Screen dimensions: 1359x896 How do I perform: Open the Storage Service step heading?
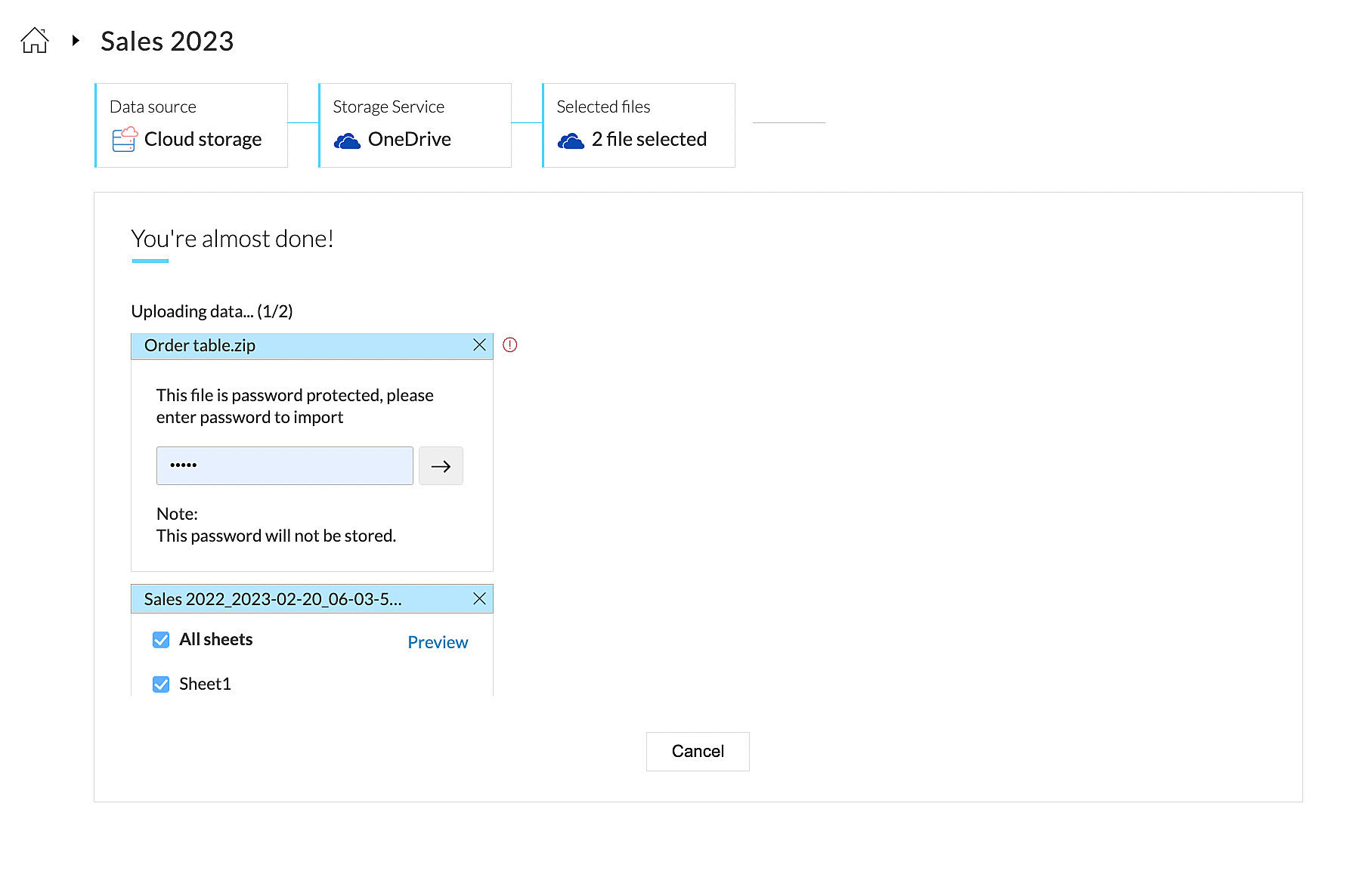pyautogui.click(x=389, y=107)
